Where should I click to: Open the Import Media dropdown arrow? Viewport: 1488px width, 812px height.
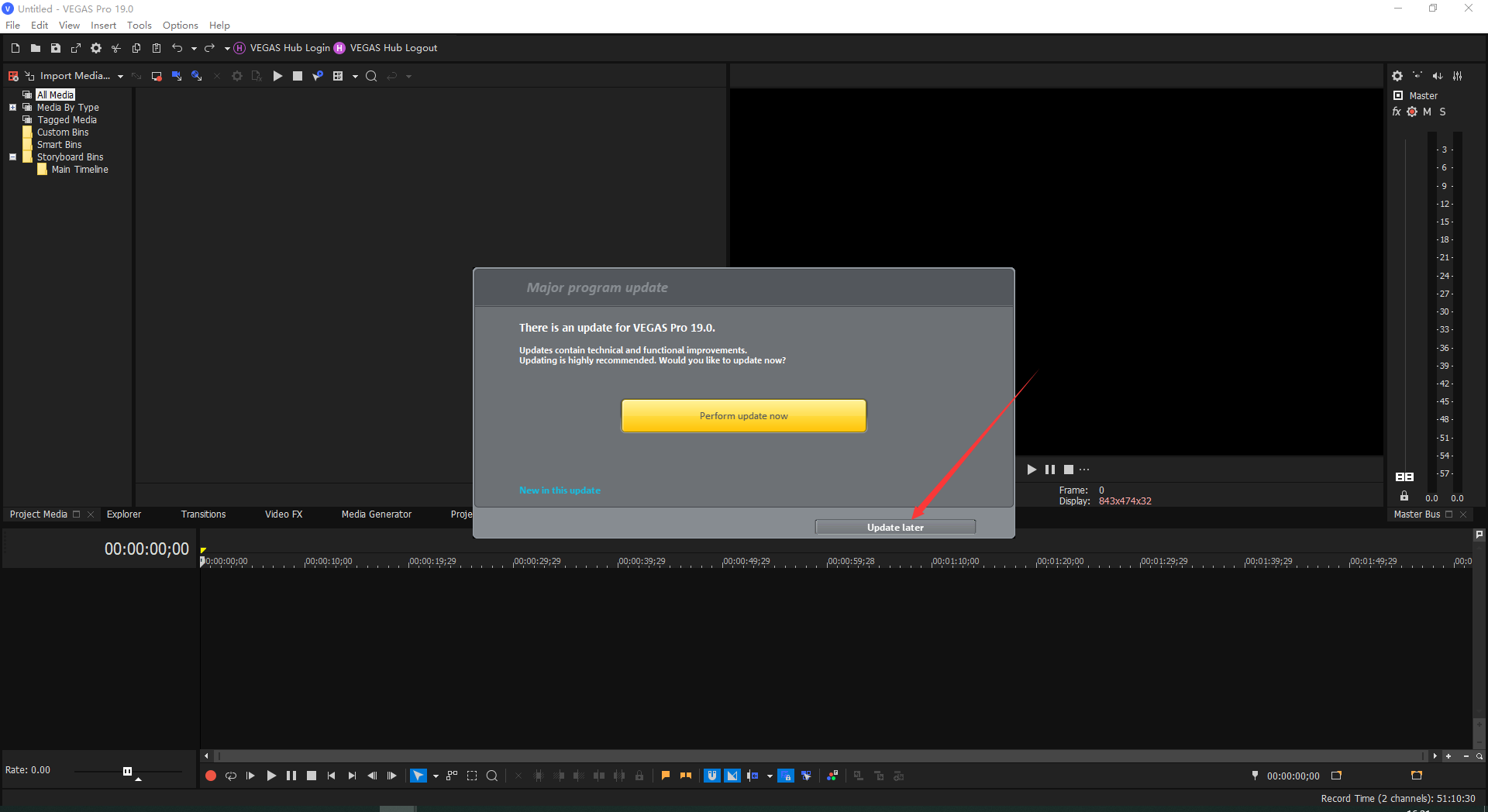click(x=120, y=77)
